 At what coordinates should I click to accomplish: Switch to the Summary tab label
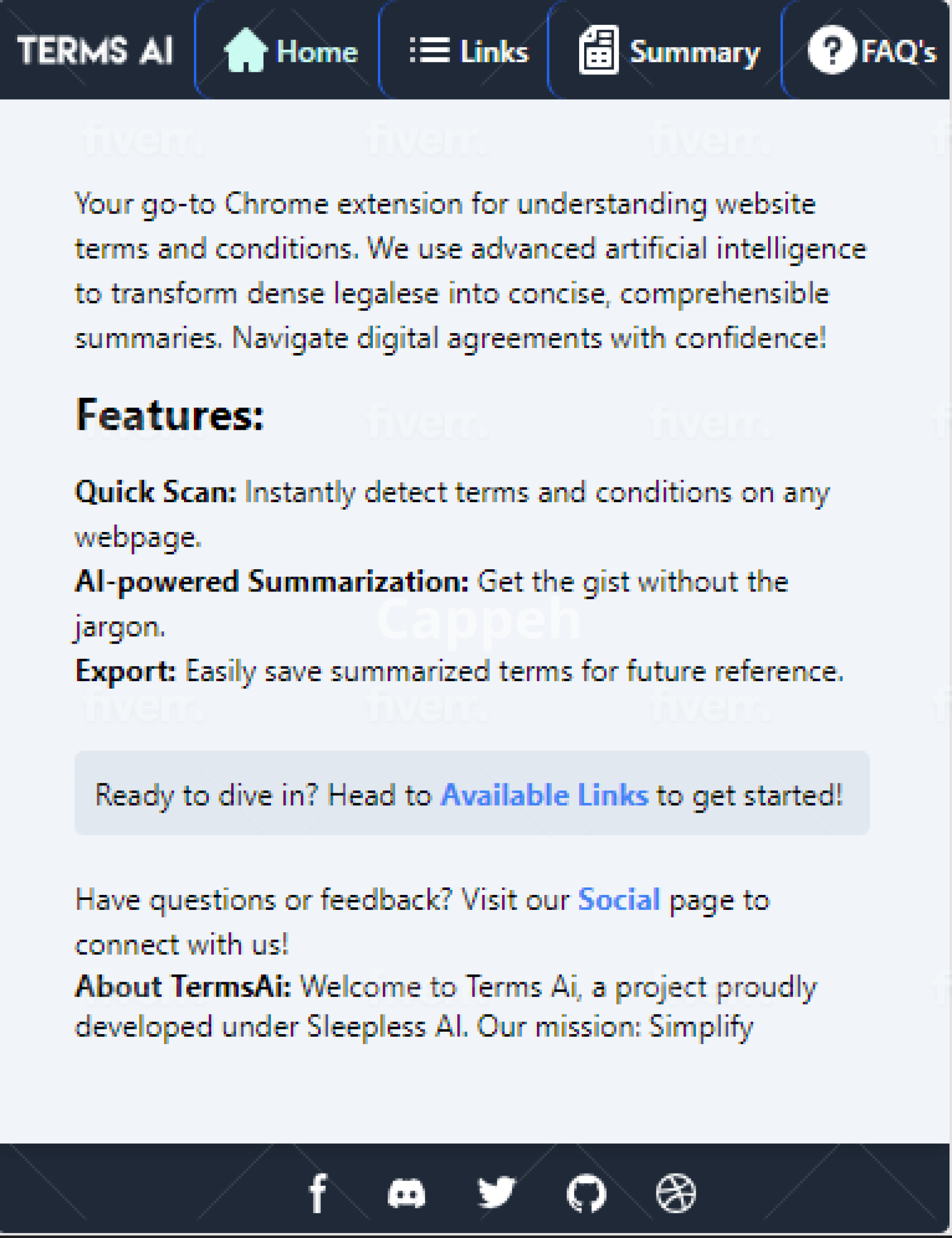coord(695,53)
